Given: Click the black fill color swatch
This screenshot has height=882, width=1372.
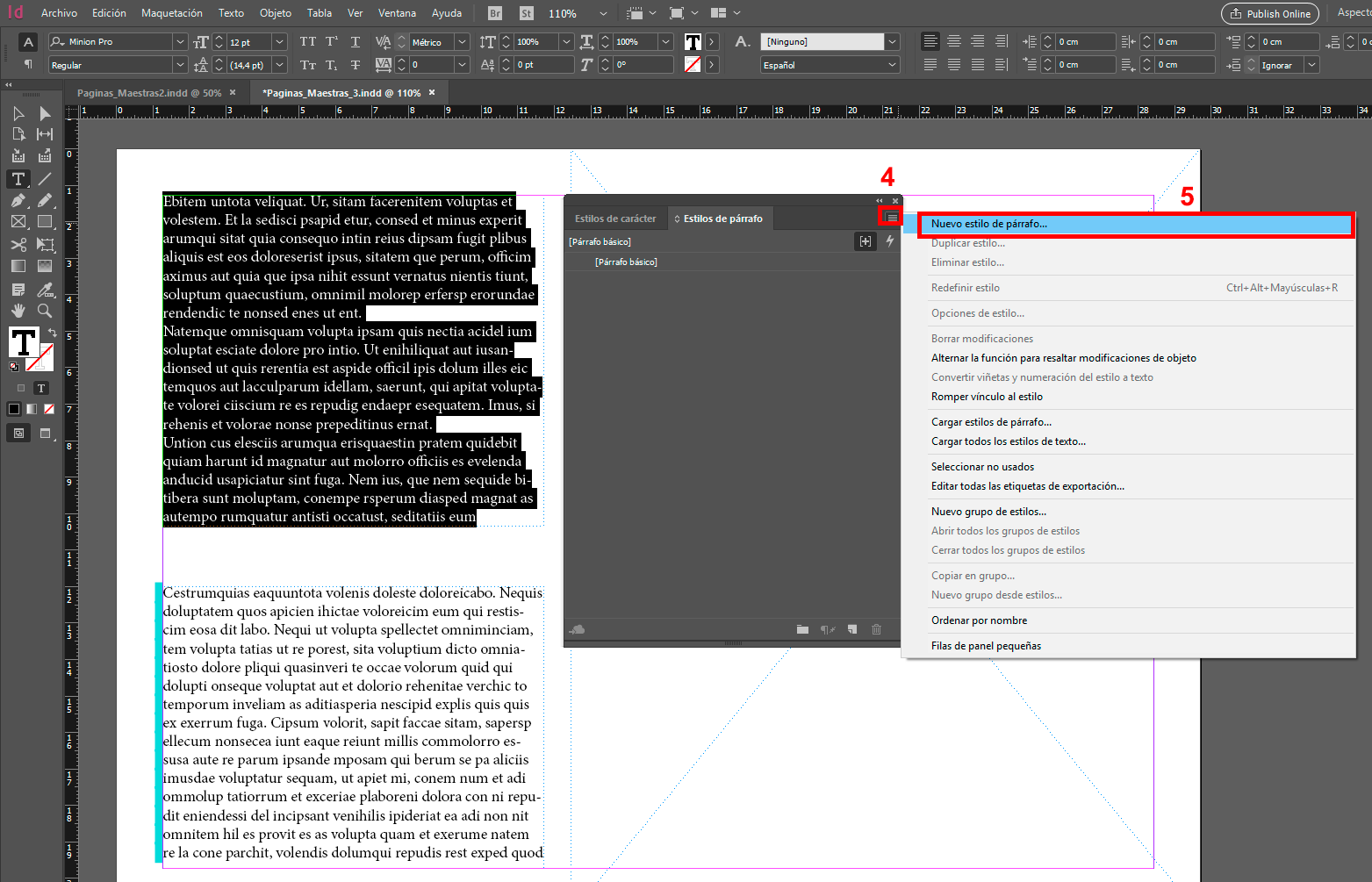Looking at the screenshot, I should click(14, 408).
